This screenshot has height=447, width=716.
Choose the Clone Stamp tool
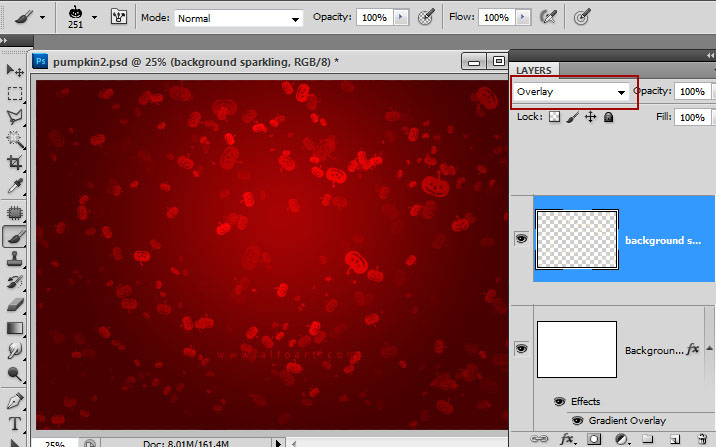[x=15, y=258]
